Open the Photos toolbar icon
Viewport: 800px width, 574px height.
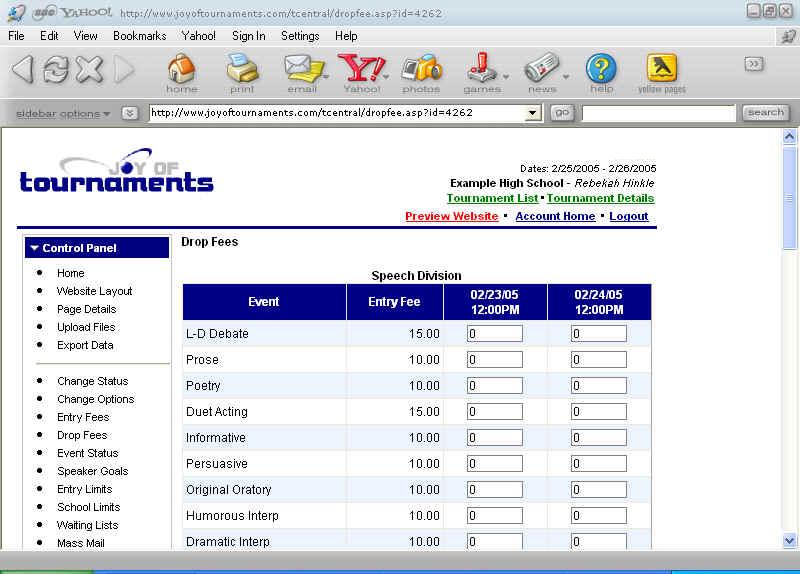[421, 70]
